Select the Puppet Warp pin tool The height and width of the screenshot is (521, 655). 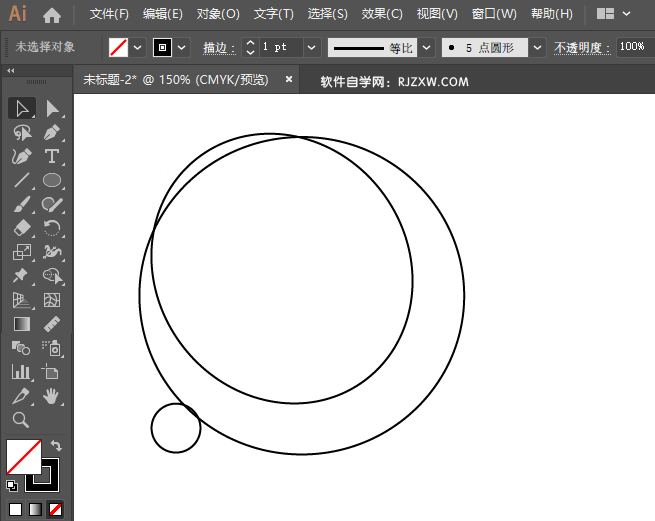click(22, 276)
